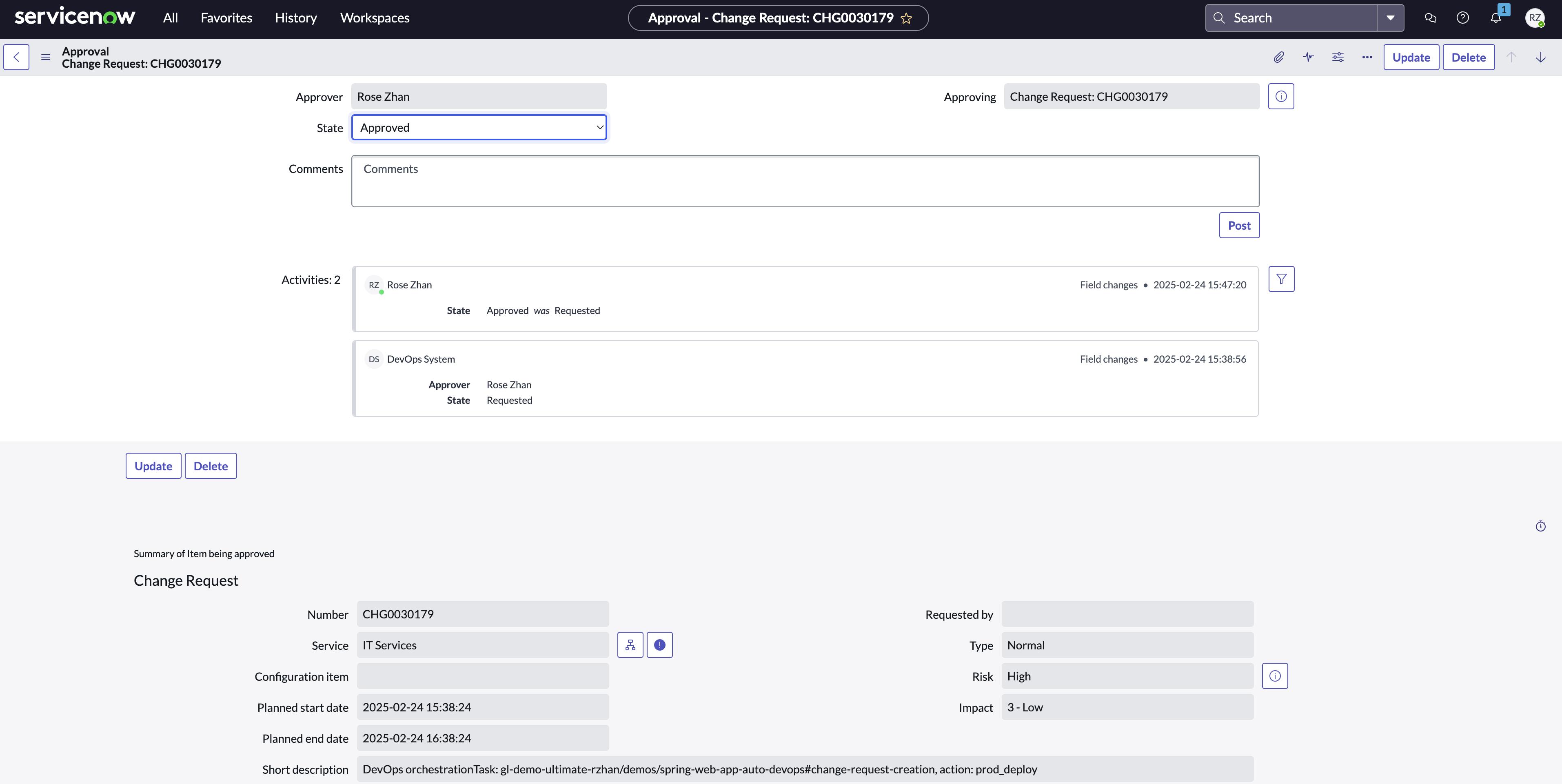Screen dimensions: 1562x784
Task: Switch to the Favorites tab
Action: 226,18
